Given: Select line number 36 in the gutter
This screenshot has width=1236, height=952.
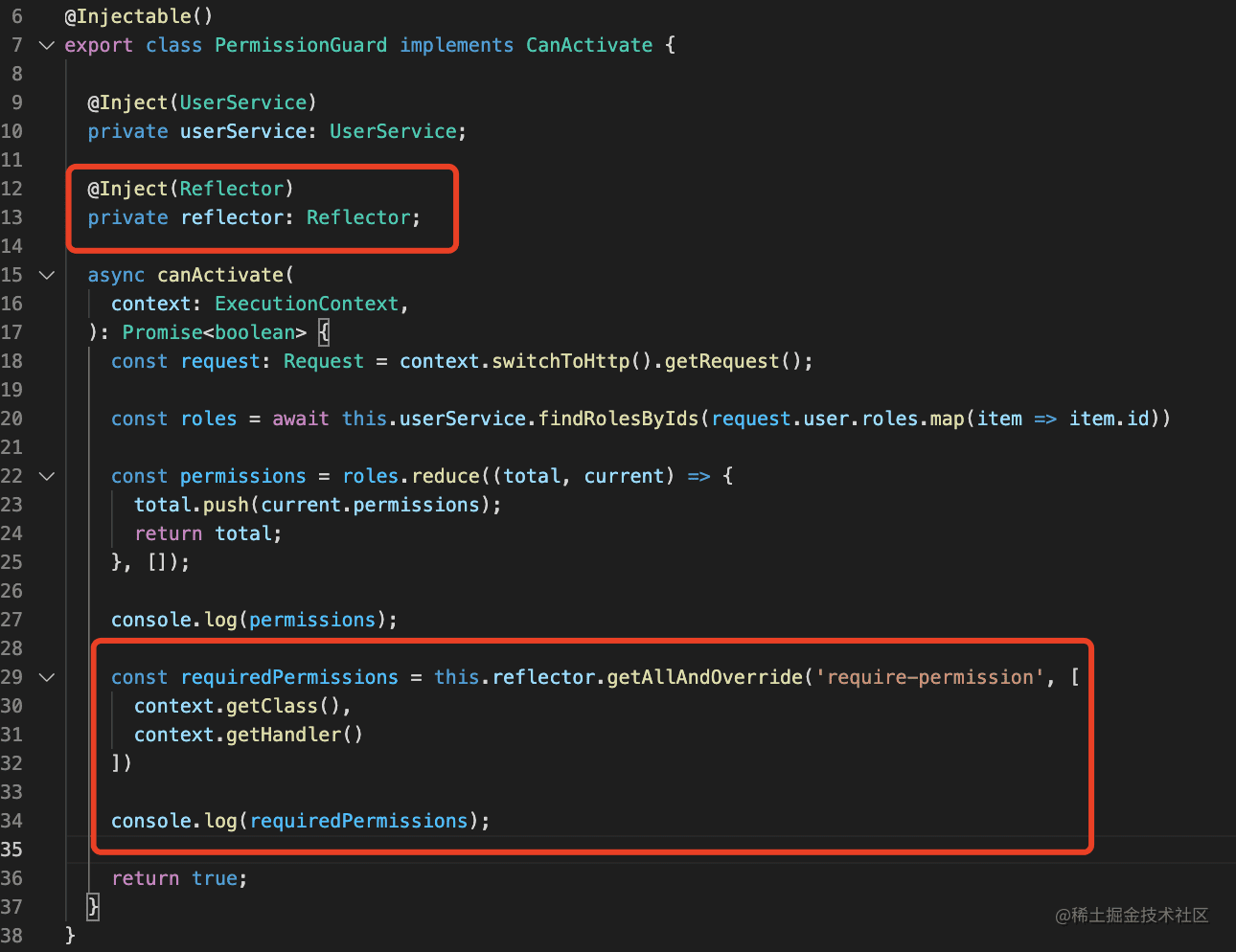Looking at the screenshot, I should click(x=11, y=878).
